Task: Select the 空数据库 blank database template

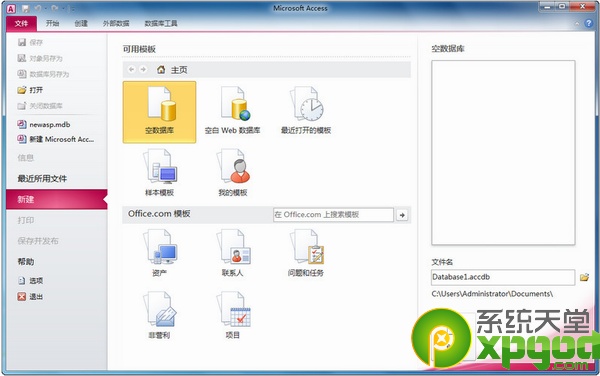Action: point(159,112)
